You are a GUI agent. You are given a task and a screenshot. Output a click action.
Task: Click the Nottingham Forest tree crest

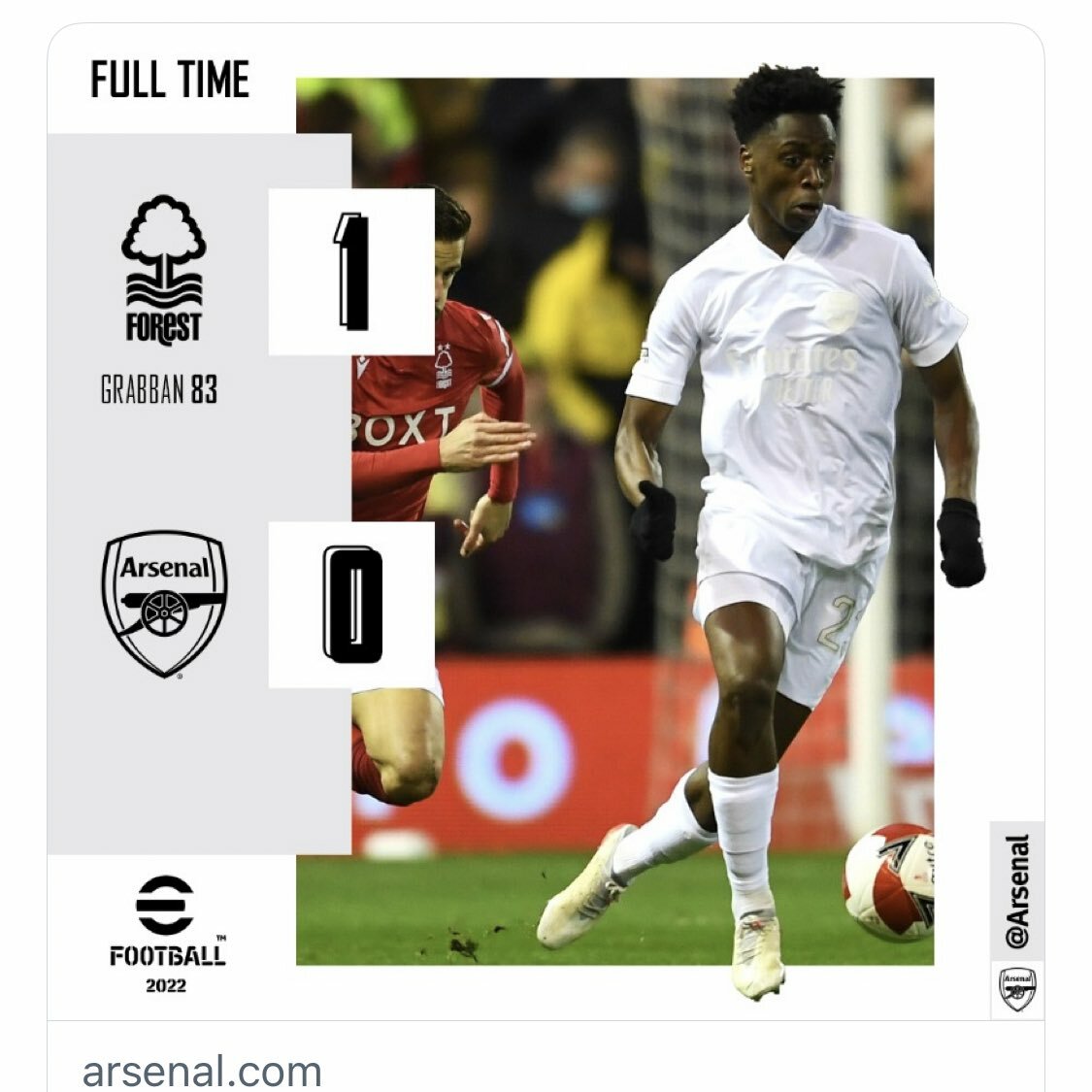[164, 270]
